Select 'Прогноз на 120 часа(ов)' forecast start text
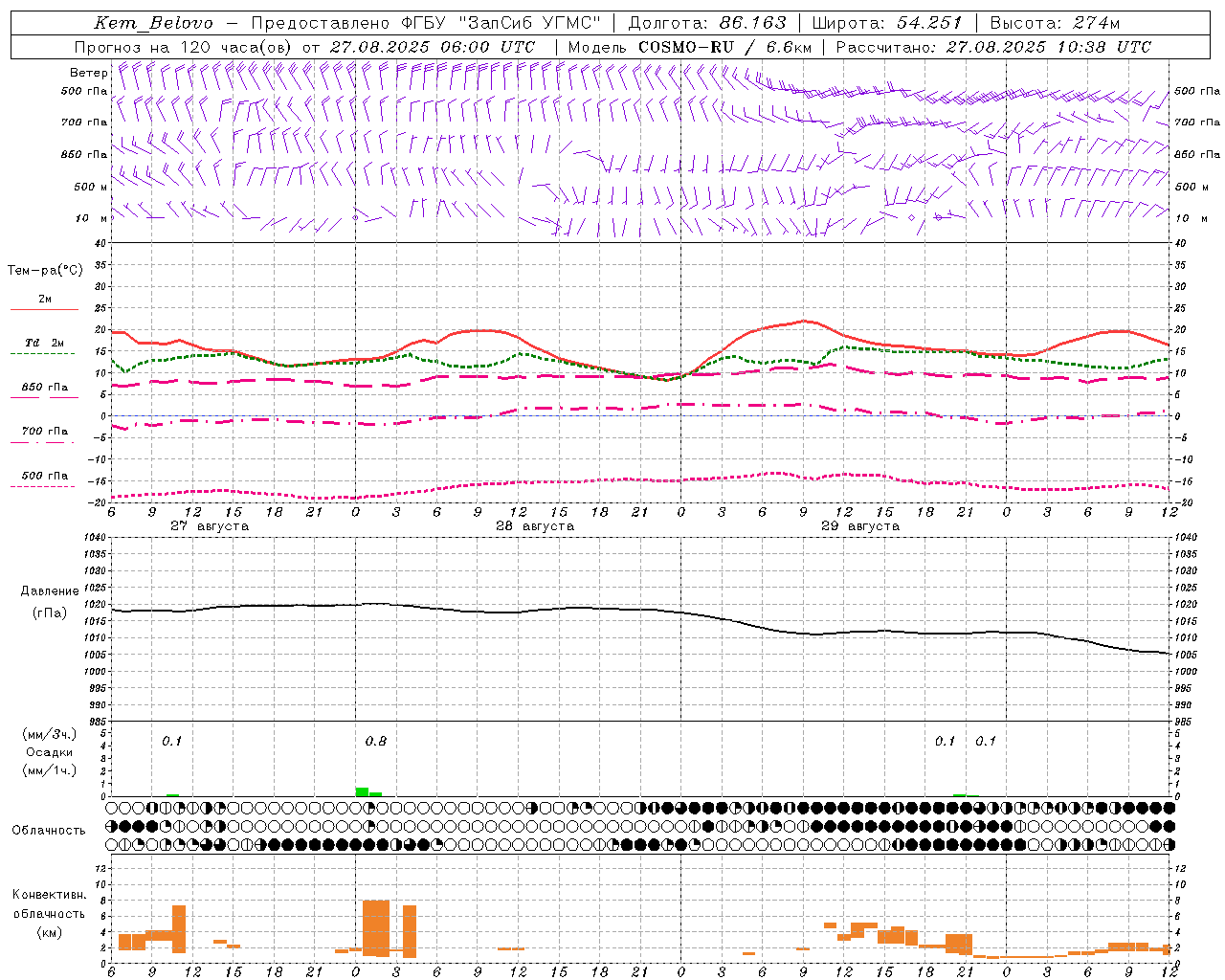 coord(185,47)
